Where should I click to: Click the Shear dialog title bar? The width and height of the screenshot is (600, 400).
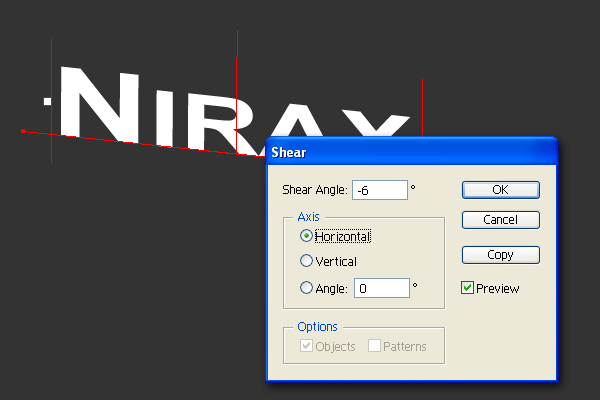[411, 152]
